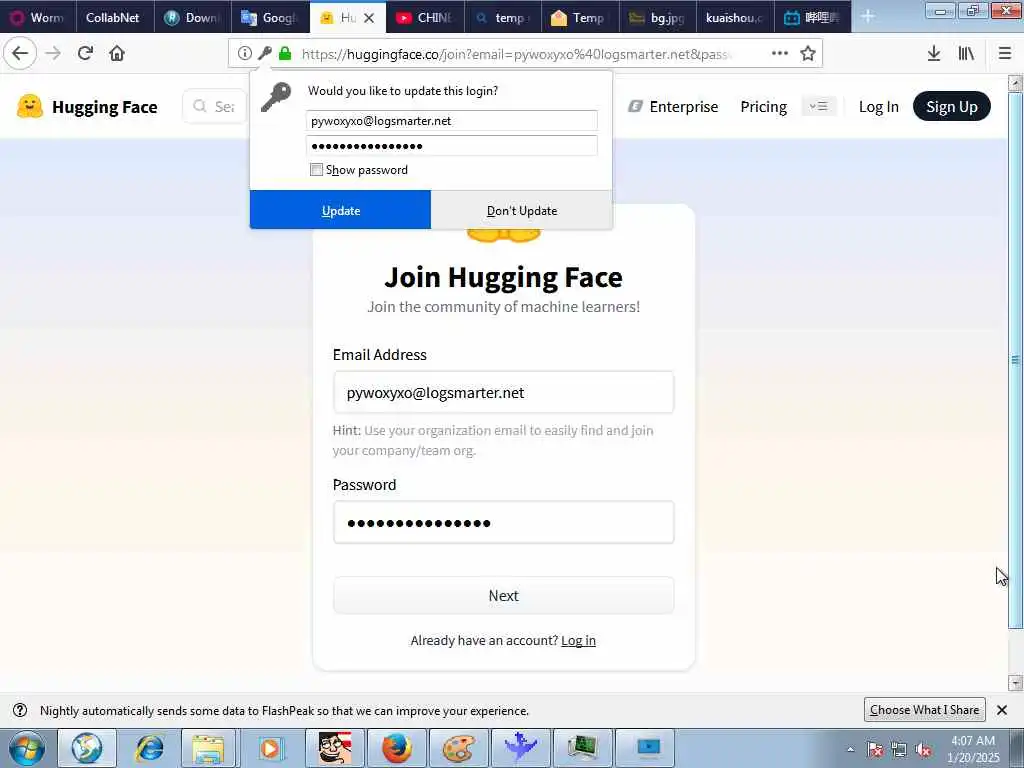This screenshot has height=768, width=1024.
Task: Click the Hugging Face search box
Action: coord(215,106)
